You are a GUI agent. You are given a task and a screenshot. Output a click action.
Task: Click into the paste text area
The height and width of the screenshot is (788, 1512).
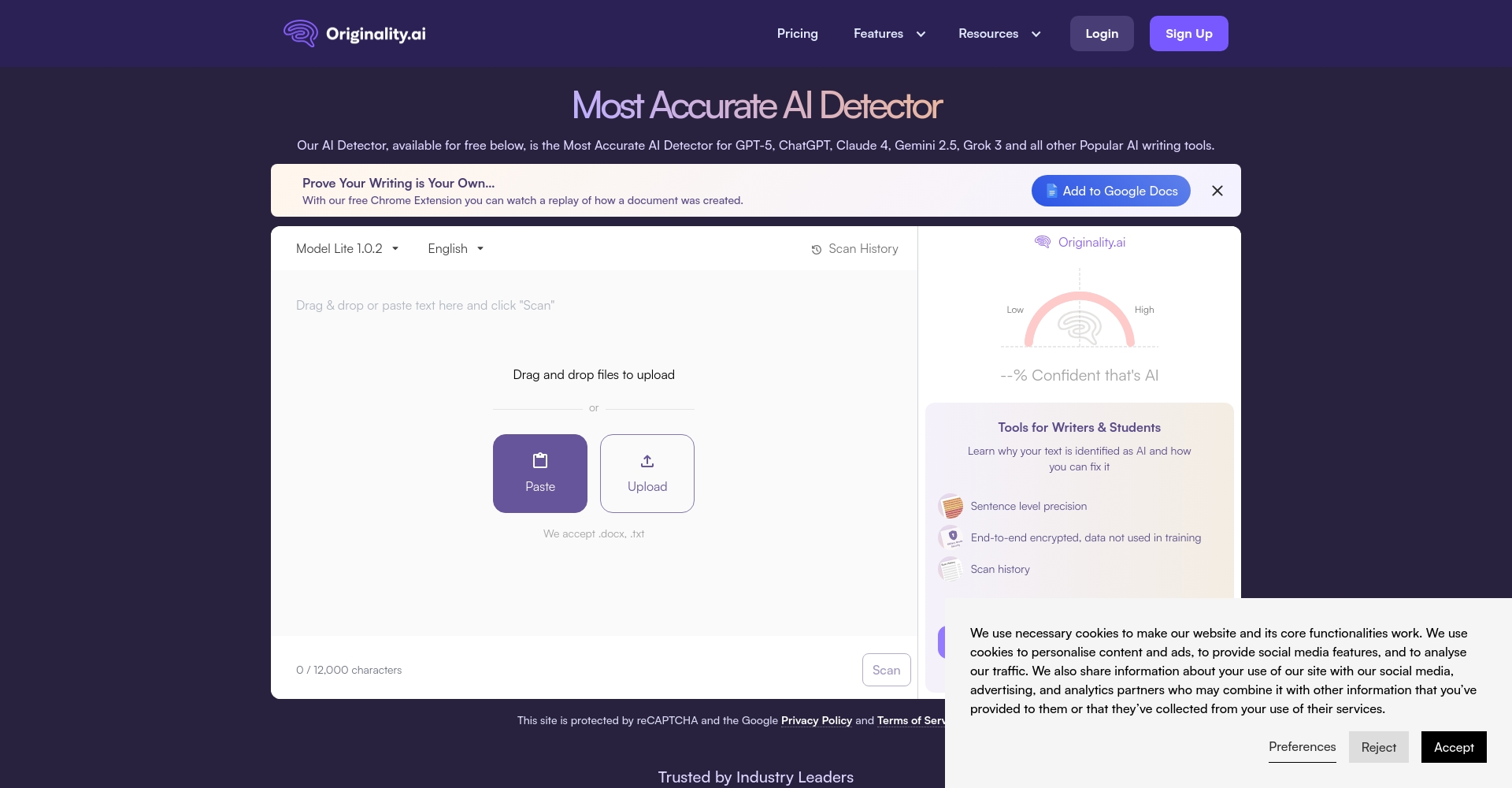(x=594, y=331)
